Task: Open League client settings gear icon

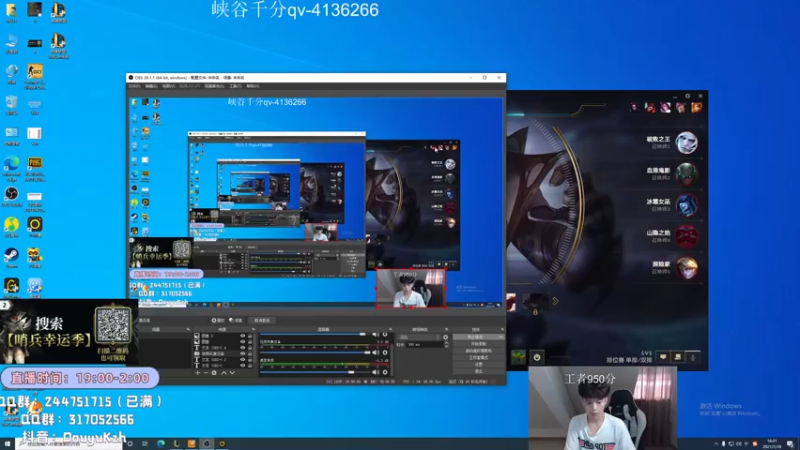Action: coord(687,96)
